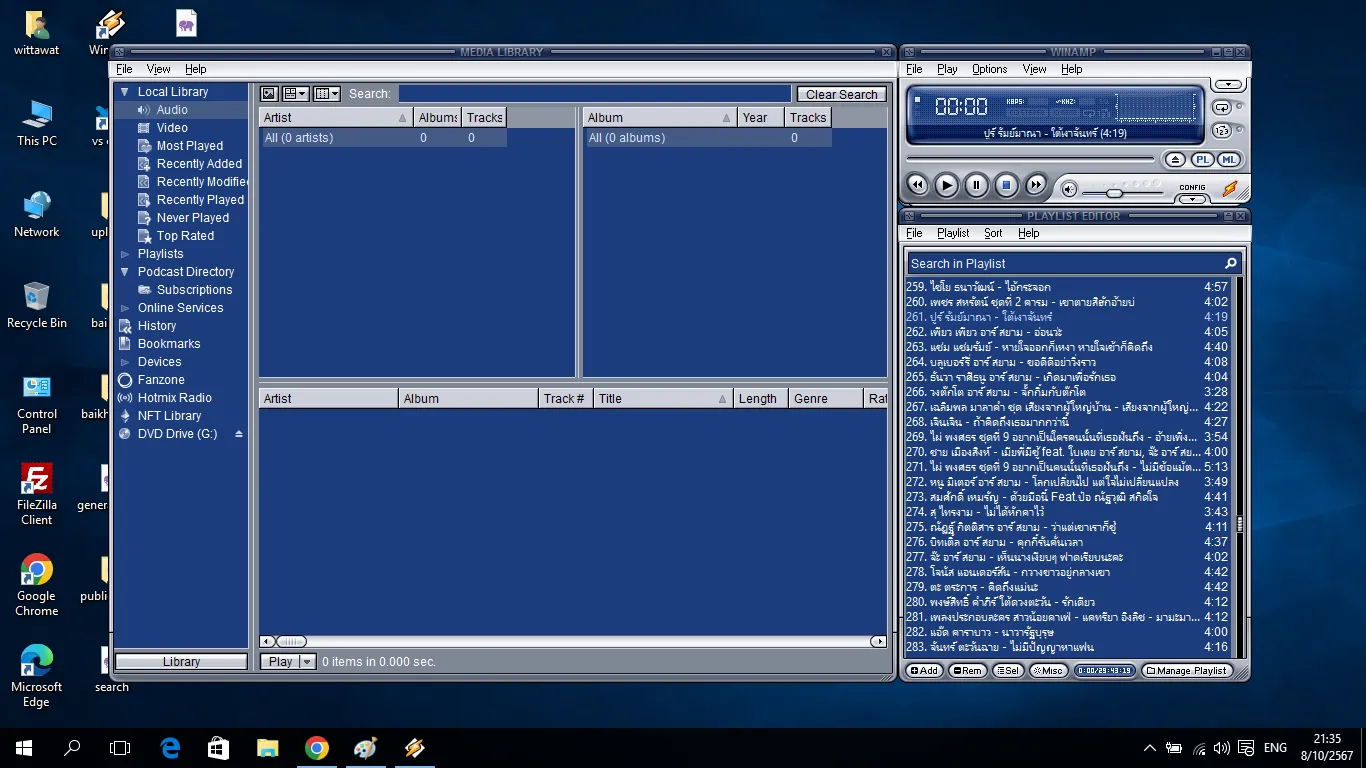Click the Winamp song seek bar
Viewport: 1366px width, 768px height.
click(1031, 160)
